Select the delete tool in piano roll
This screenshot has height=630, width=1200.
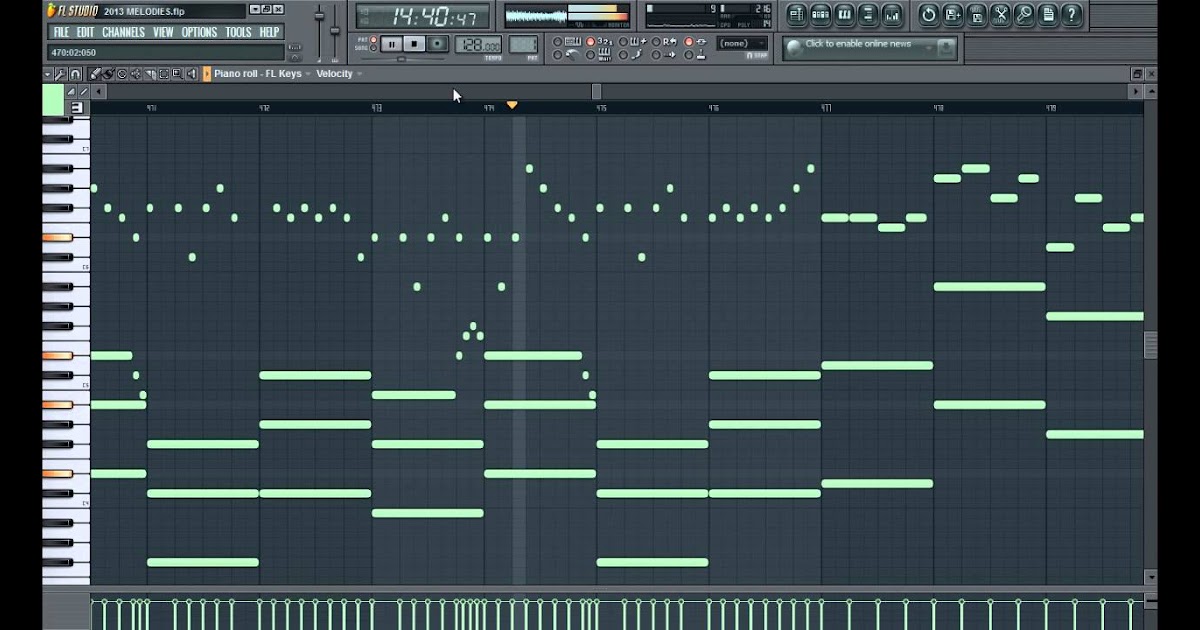pyautogui.click(x=122, y=74)
